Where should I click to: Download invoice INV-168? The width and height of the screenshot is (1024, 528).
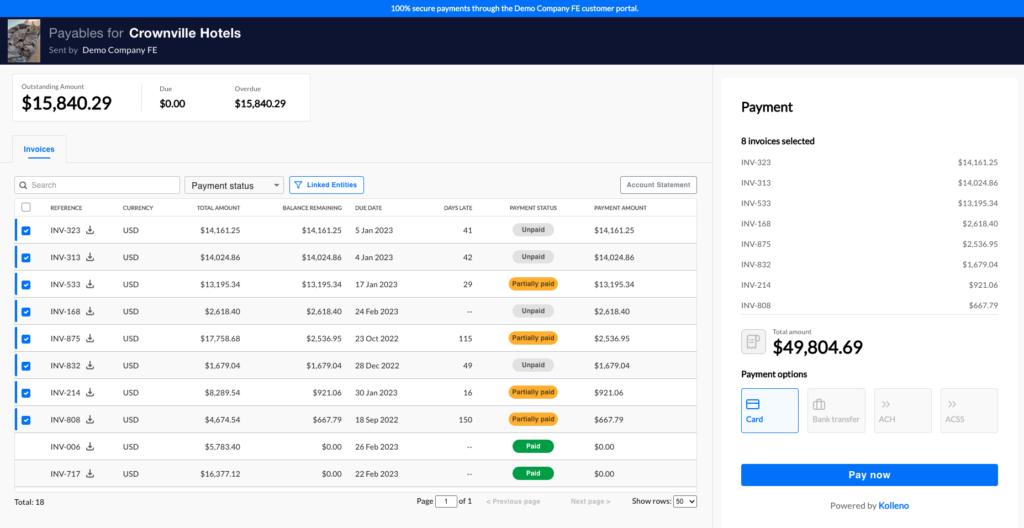tap(90, 311)
